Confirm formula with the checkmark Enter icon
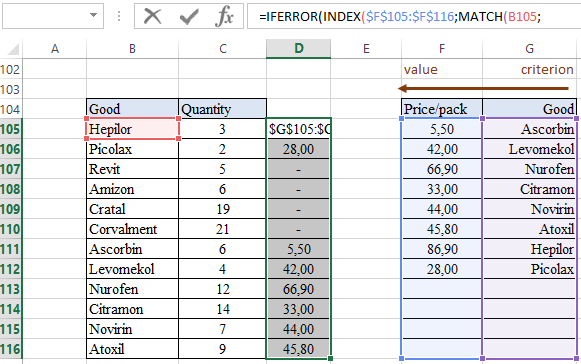Image resolution: width=581 pixels, height=364 pixels. pyautogui.click(x=189, y=17)
